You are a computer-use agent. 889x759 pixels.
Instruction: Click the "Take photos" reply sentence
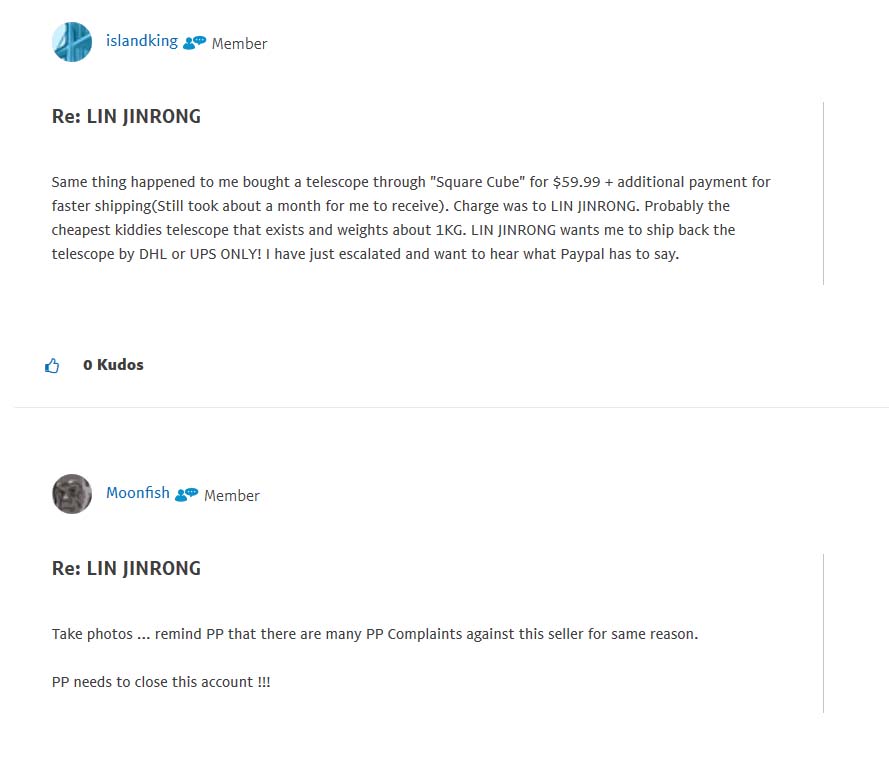tap(374, 635)
